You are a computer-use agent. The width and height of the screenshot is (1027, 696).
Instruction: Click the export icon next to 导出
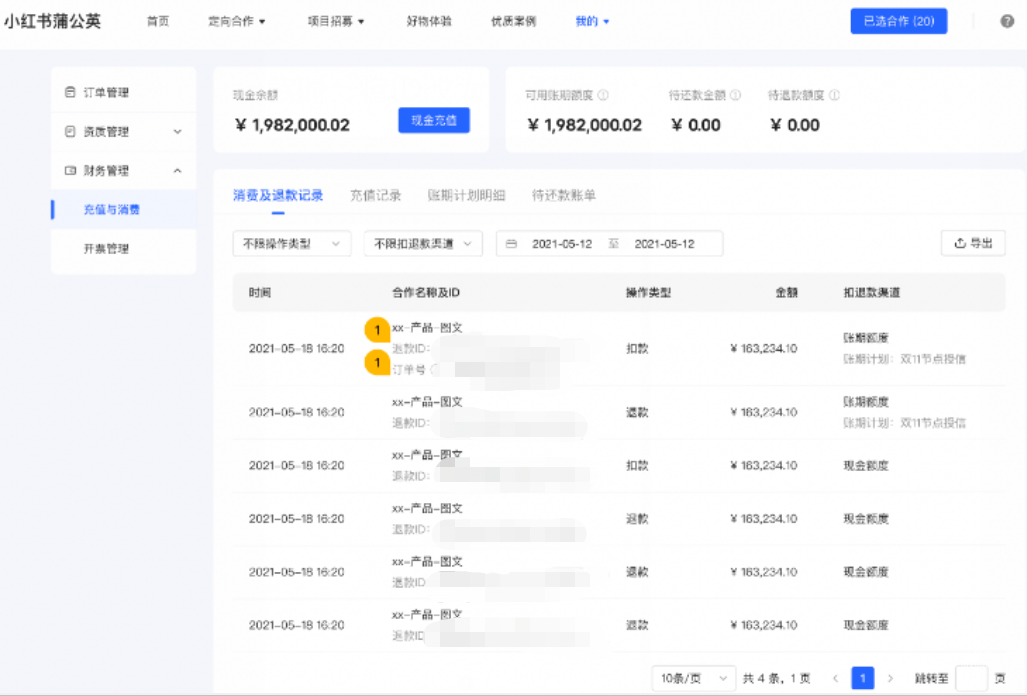pyautogui.click(x=958, y=242)
